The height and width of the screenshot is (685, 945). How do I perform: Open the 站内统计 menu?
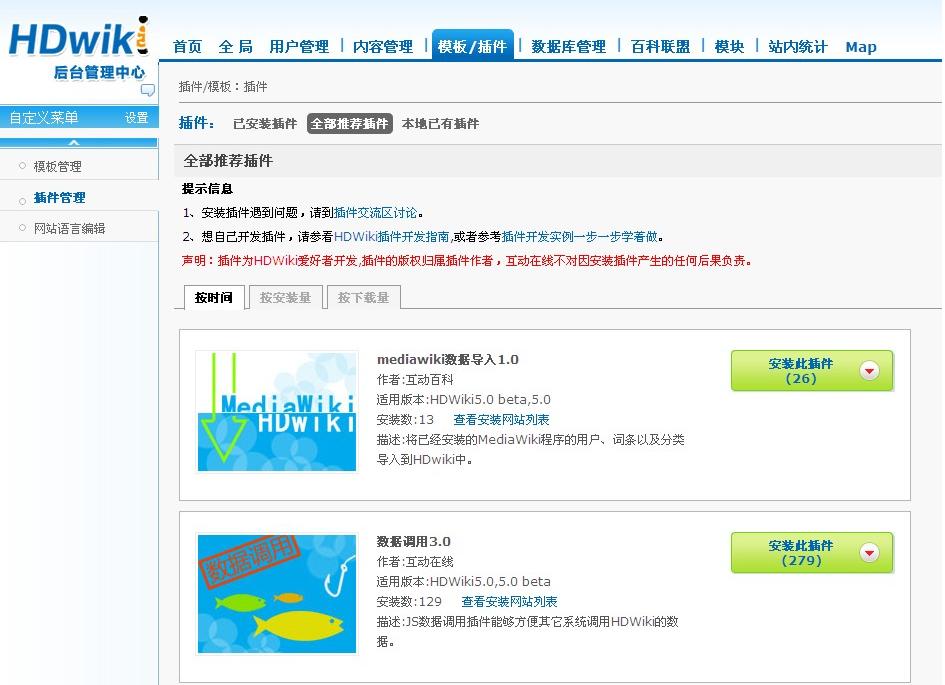[798, 46]
